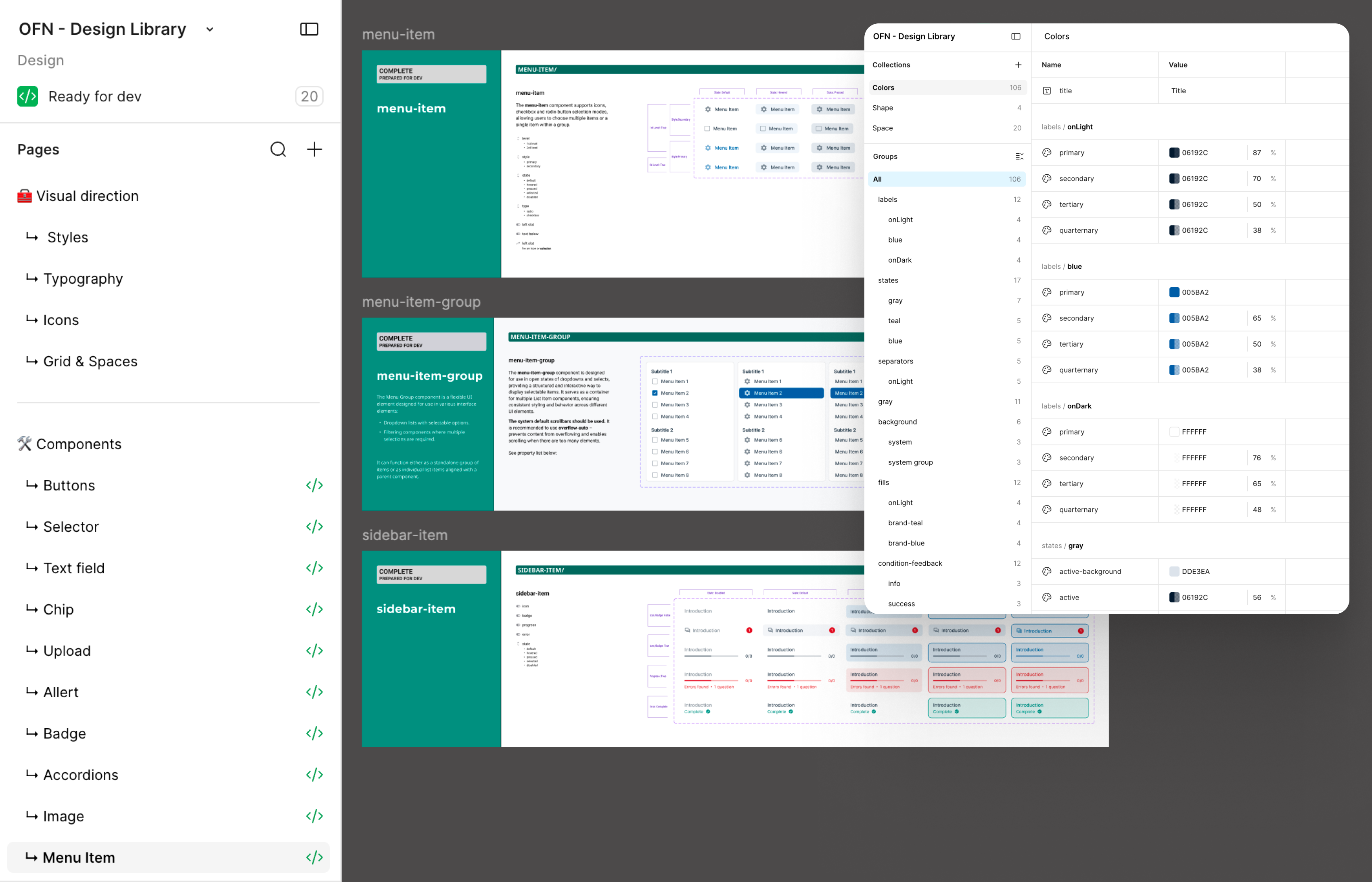
Task: Open the onLight primary 06192C color swatch
Action: point(1174,153)
